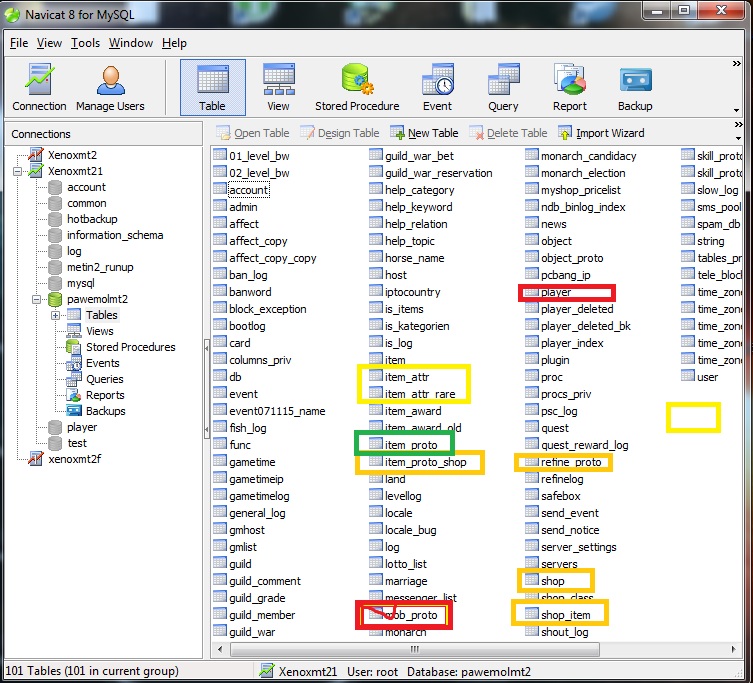Open the Stored Procedure icon
Screen dimensions: 753x683
coord(357,87)
